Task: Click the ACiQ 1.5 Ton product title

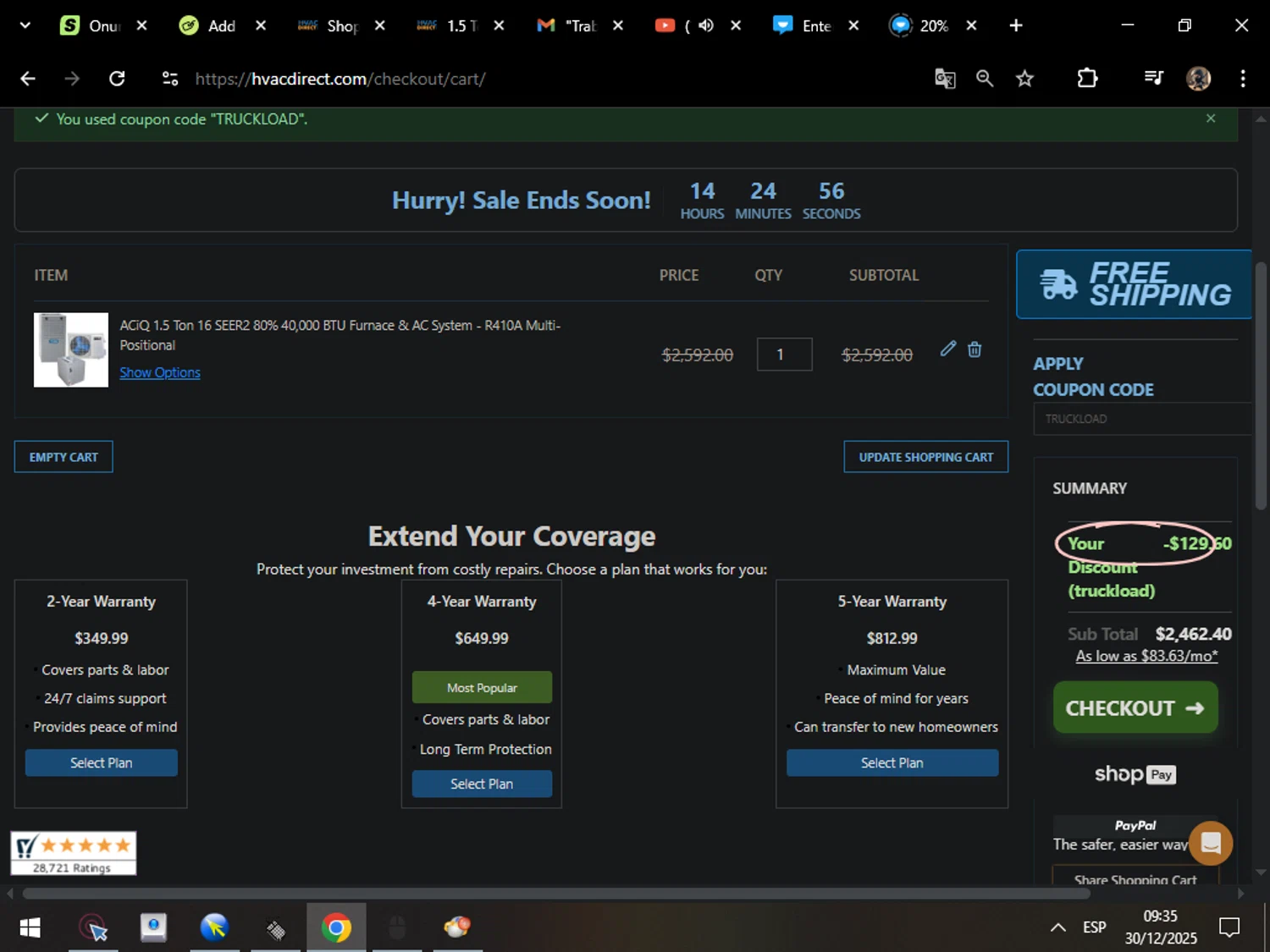Action: point(340,335)
